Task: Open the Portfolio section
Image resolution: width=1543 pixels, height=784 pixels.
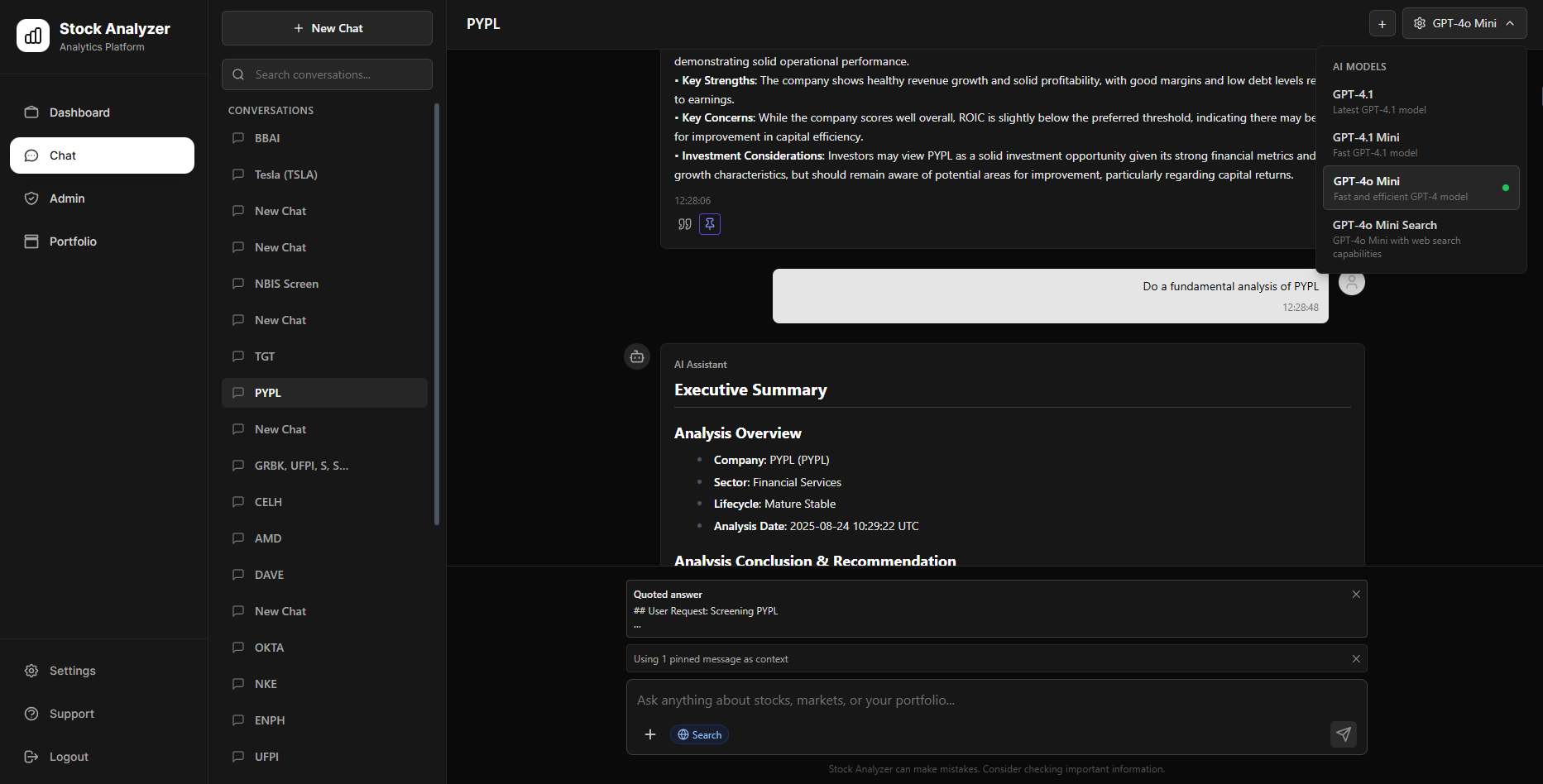Action: pos(74,241)
